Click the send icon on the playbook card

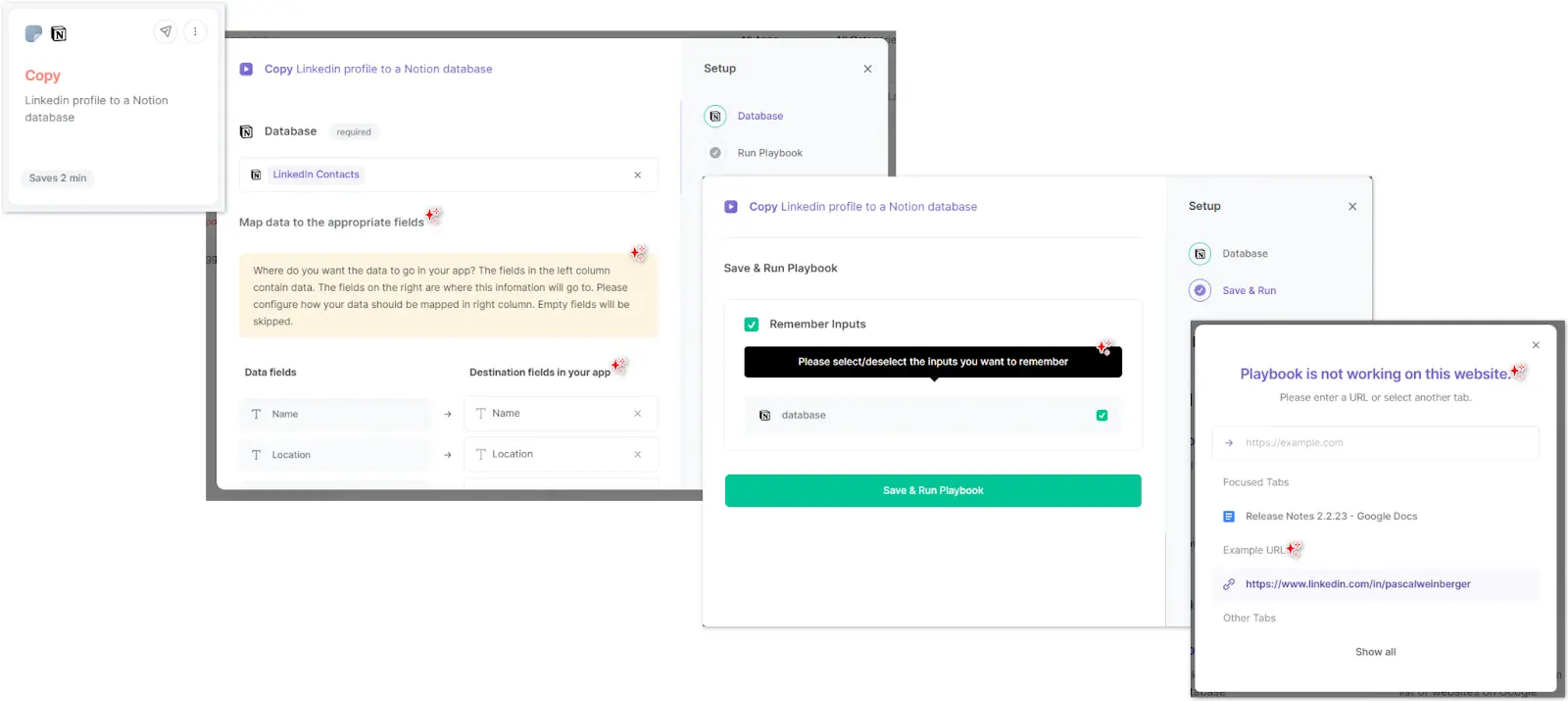pos(166,31)
